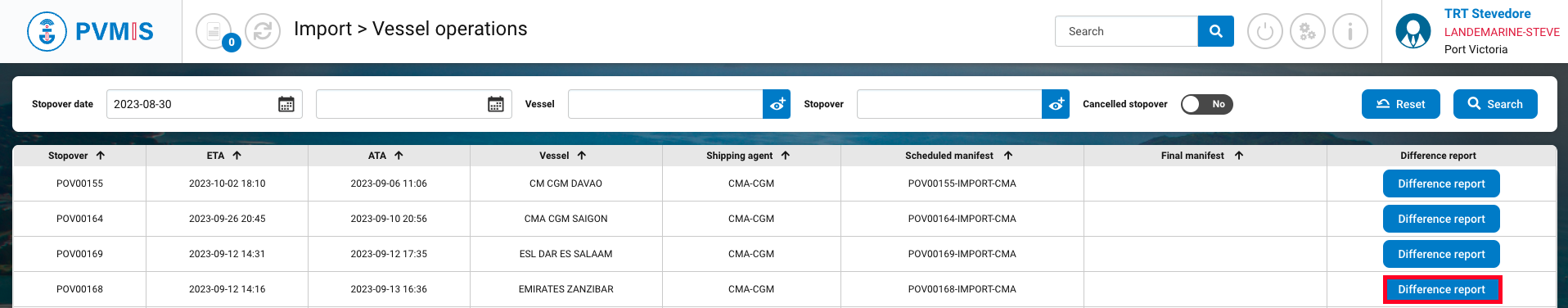Screen dimensions: 1568x308
Task: Toggle the Cancelled stopover switch
Action: (x=1206, y=104)
